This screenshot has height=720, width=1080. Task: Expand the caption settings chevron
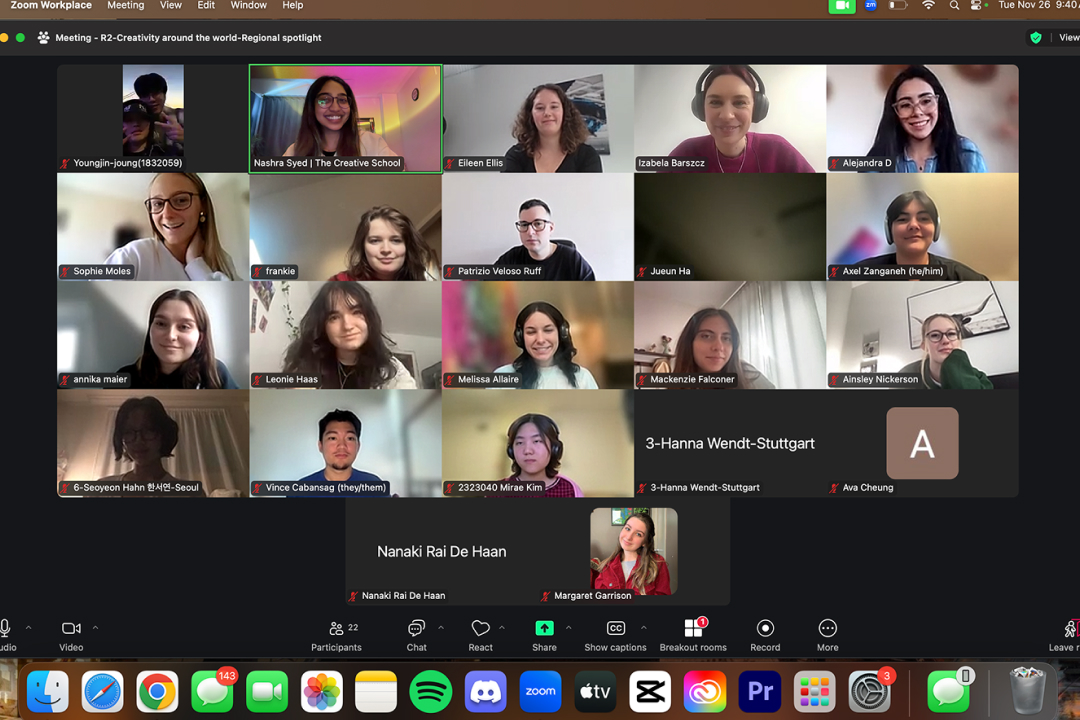(643, 628)
